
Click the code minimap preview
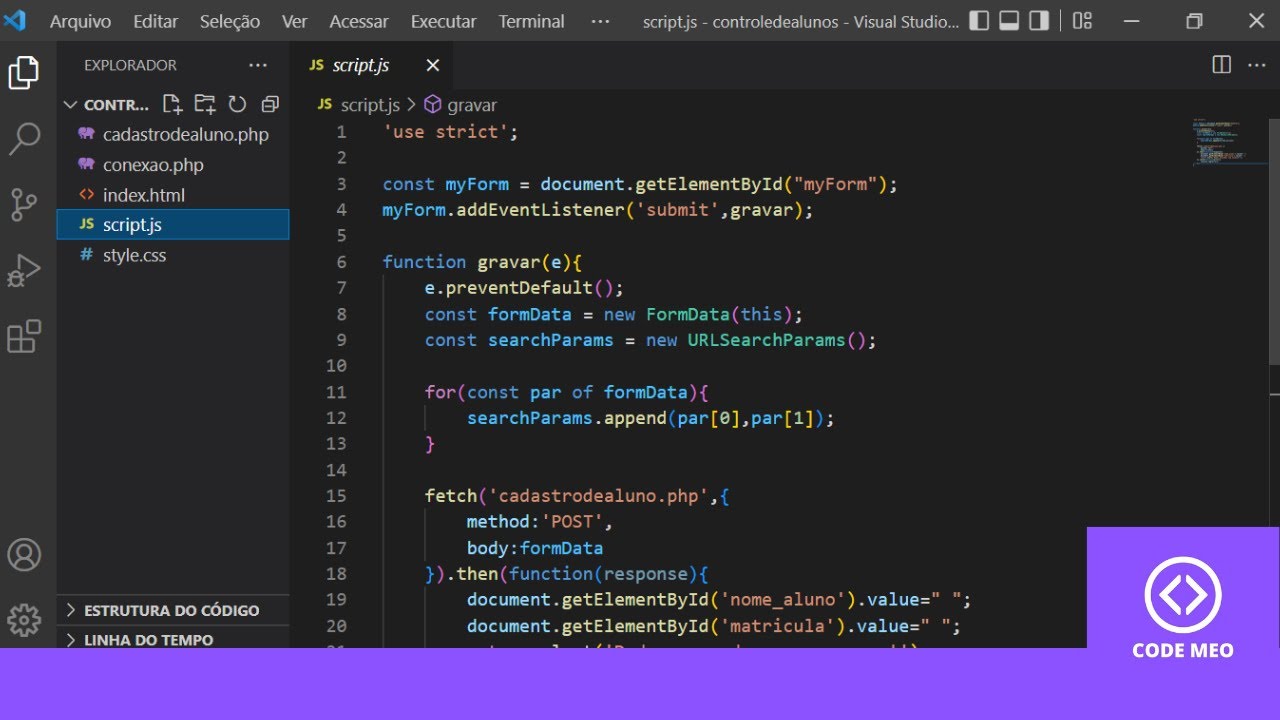coord(1228,143)
